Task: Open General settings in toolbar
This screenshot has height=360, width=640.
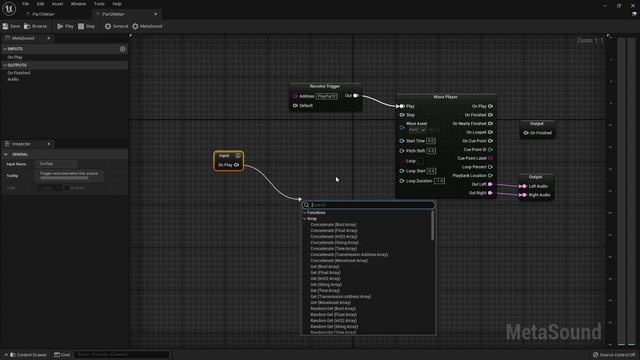Action: (116, 26)
